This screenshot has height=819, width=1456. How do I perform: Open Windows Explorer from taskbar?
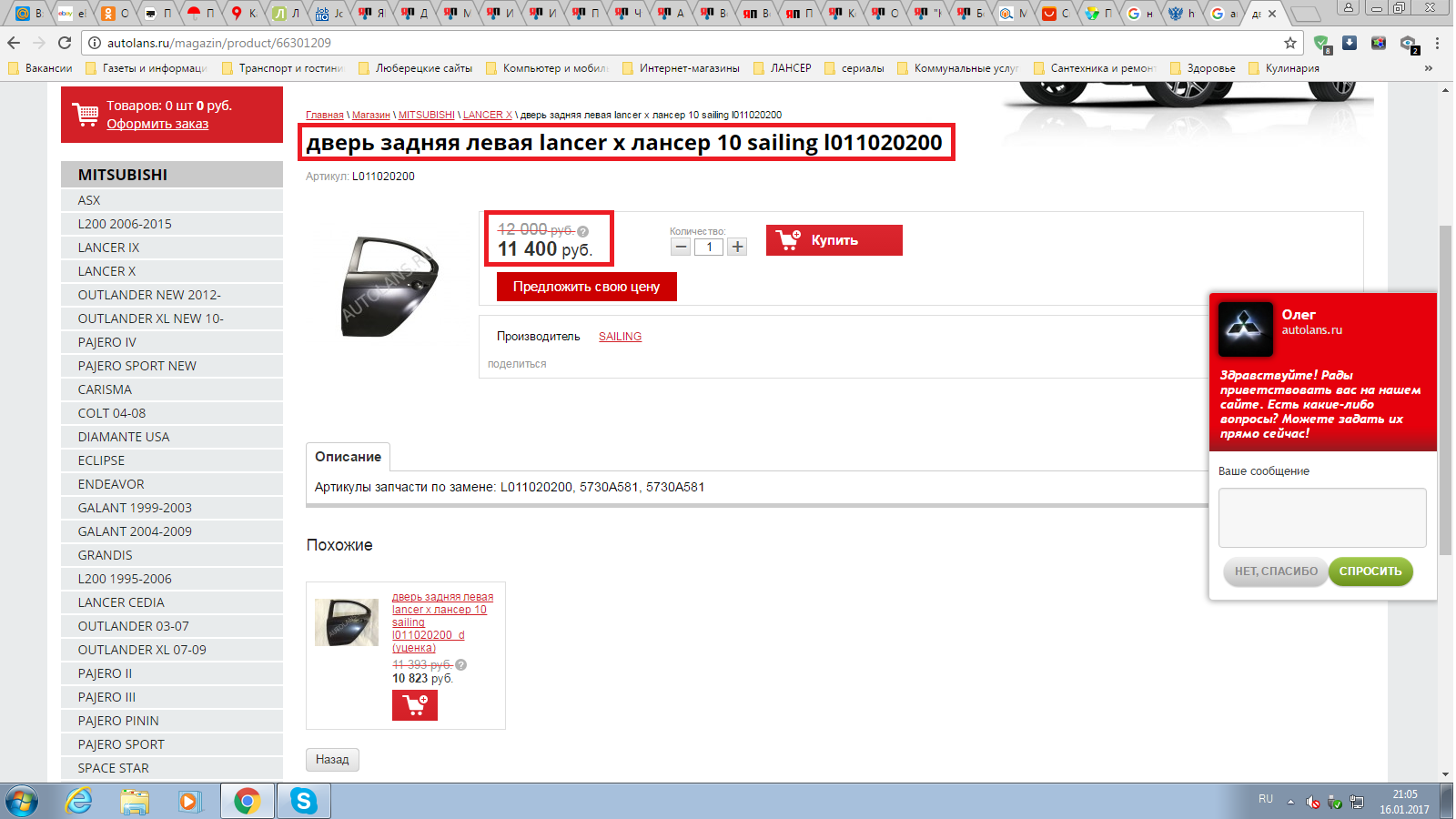[135, 802]
